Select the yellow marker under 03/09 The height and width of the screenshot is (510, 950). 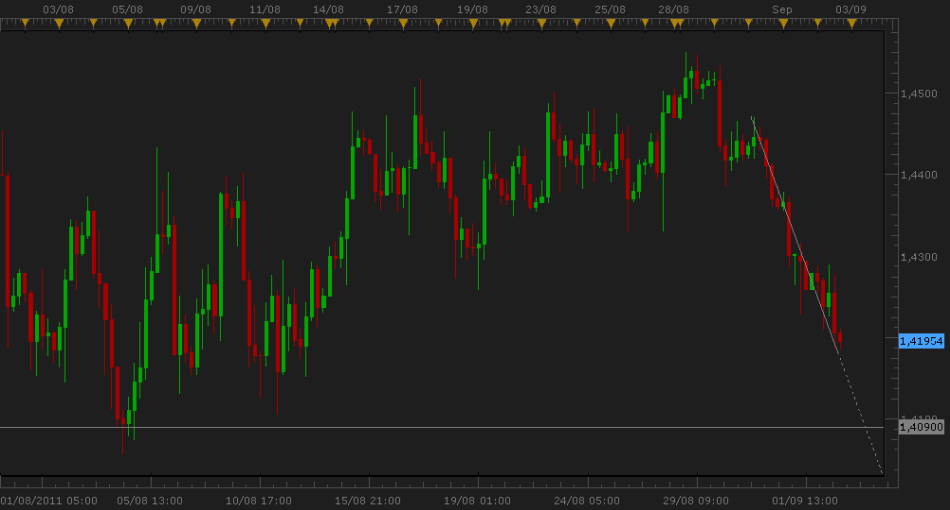coord(851,23)
